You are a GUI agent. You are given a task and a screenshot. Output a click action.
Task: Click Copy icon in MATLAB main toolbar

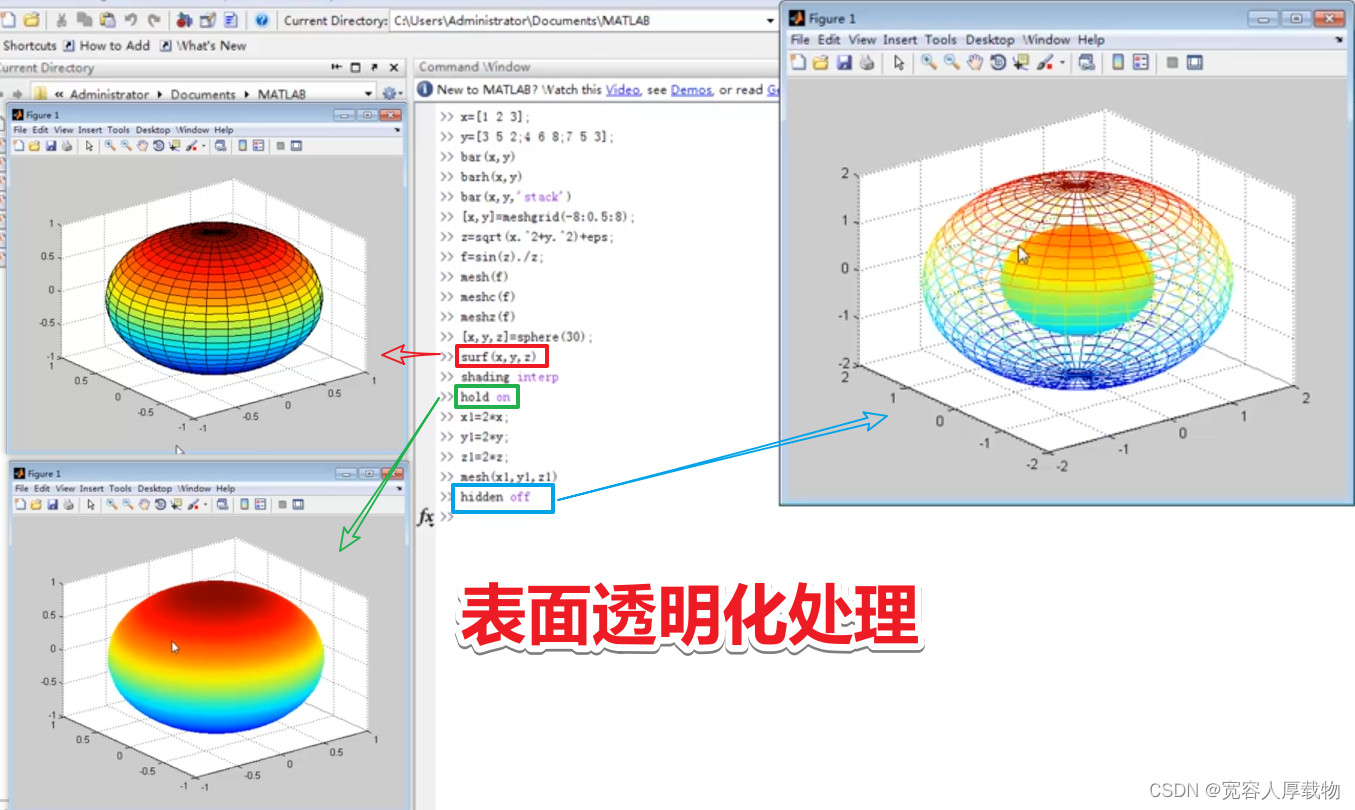point(84,20)
